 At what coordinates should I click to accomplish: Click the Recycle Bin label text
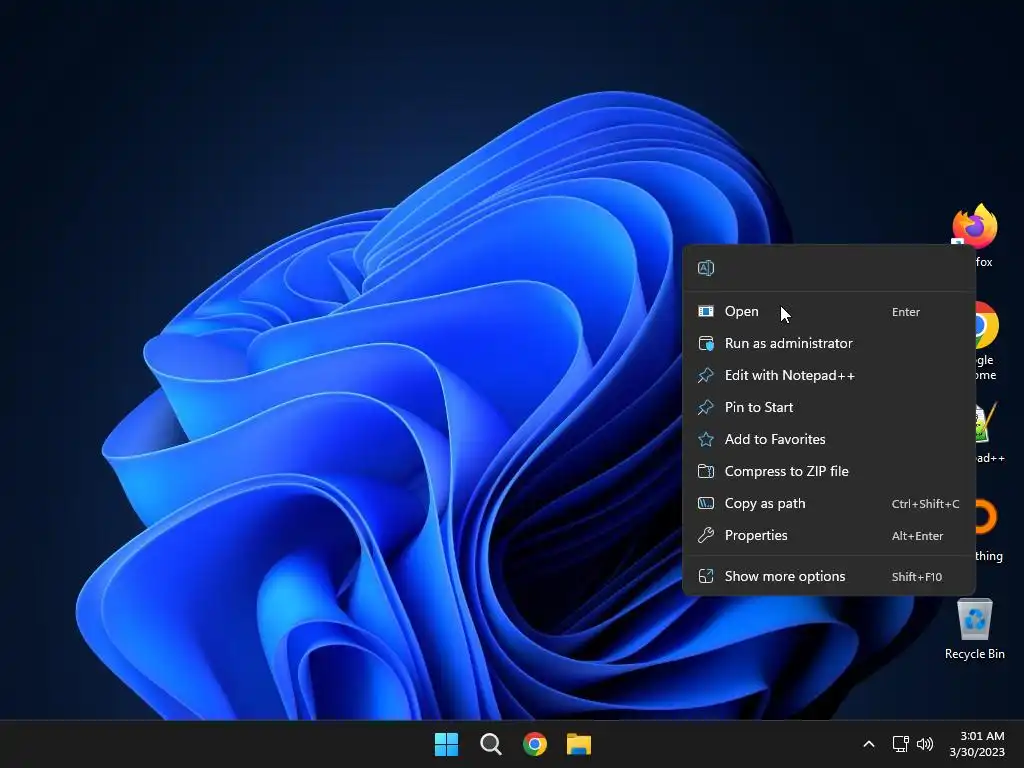point(975,654)
